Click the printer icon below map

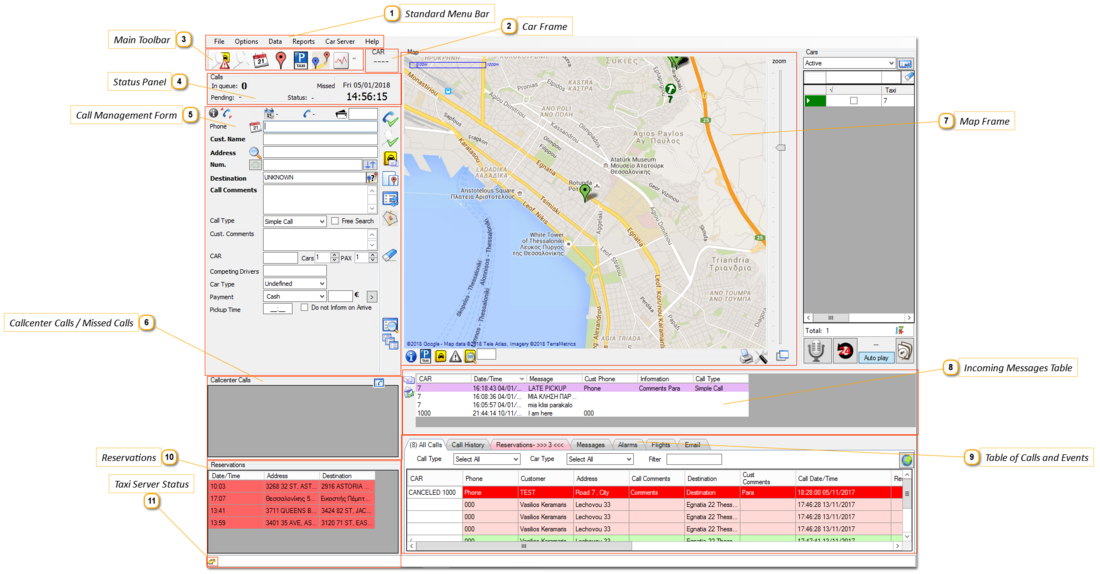click(x=746, y=356)
